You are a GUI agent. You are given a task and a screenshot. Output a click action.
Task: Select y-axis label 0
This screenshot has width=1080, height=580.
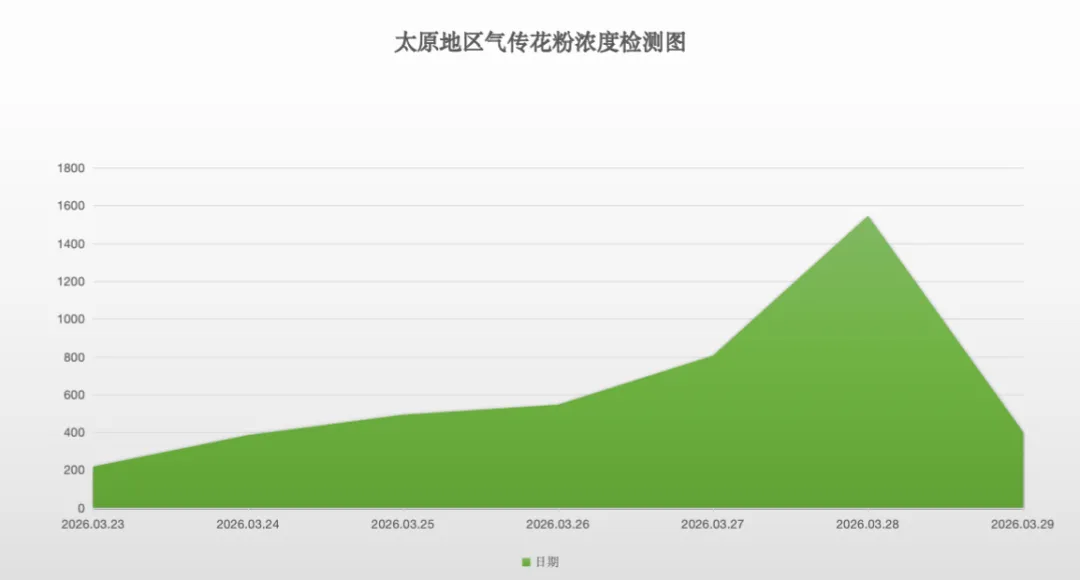point(81,508)
